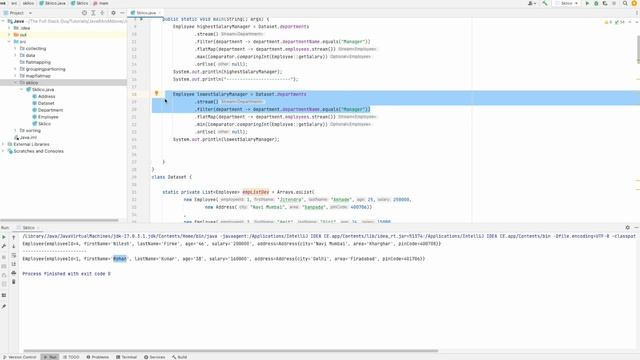This screenshot has width=640, height=360.
Task: Click the run gutter arrow beside main method
Action: [142, 19]
